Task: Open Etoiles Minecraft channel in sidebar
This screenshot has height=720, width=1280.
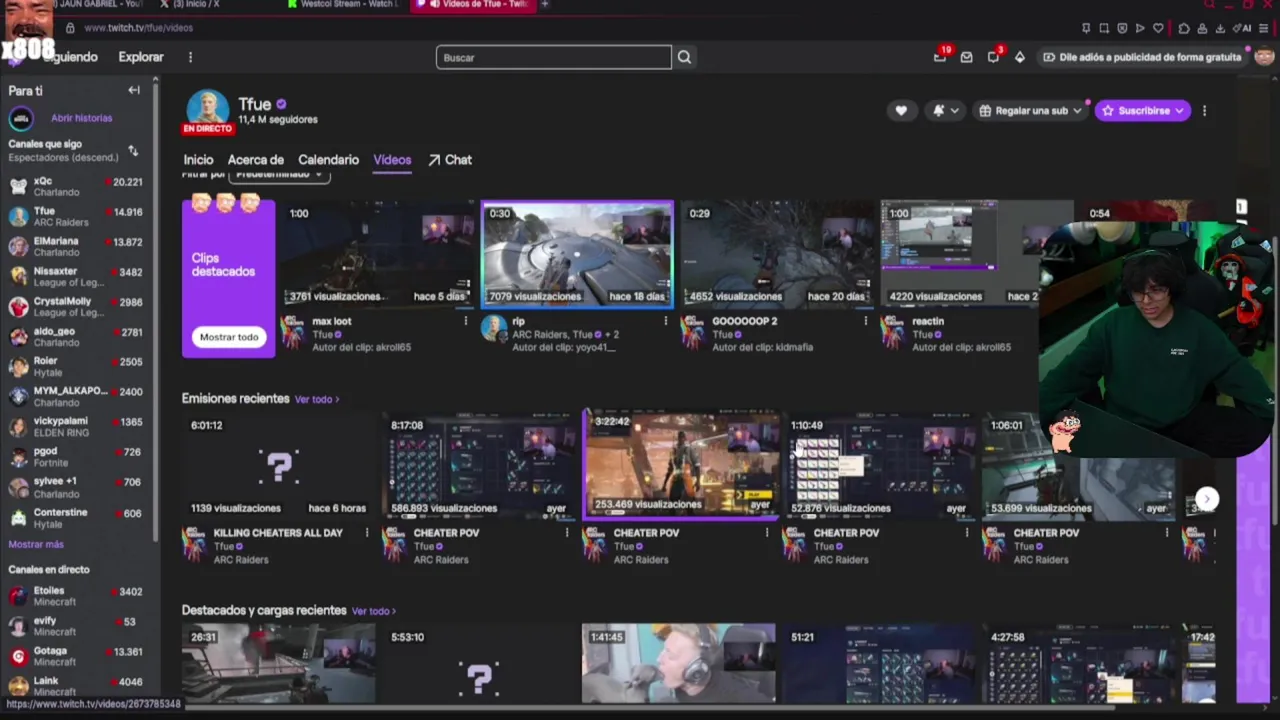Action: coord(76,596)
